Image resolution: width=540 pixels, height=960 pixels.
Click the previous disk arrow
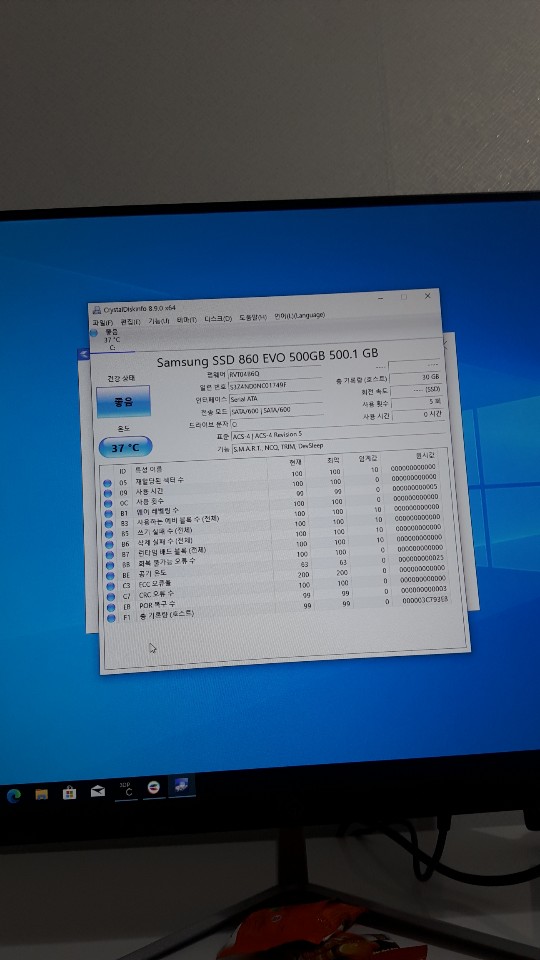pyautogui.click(x=84, y=354)
